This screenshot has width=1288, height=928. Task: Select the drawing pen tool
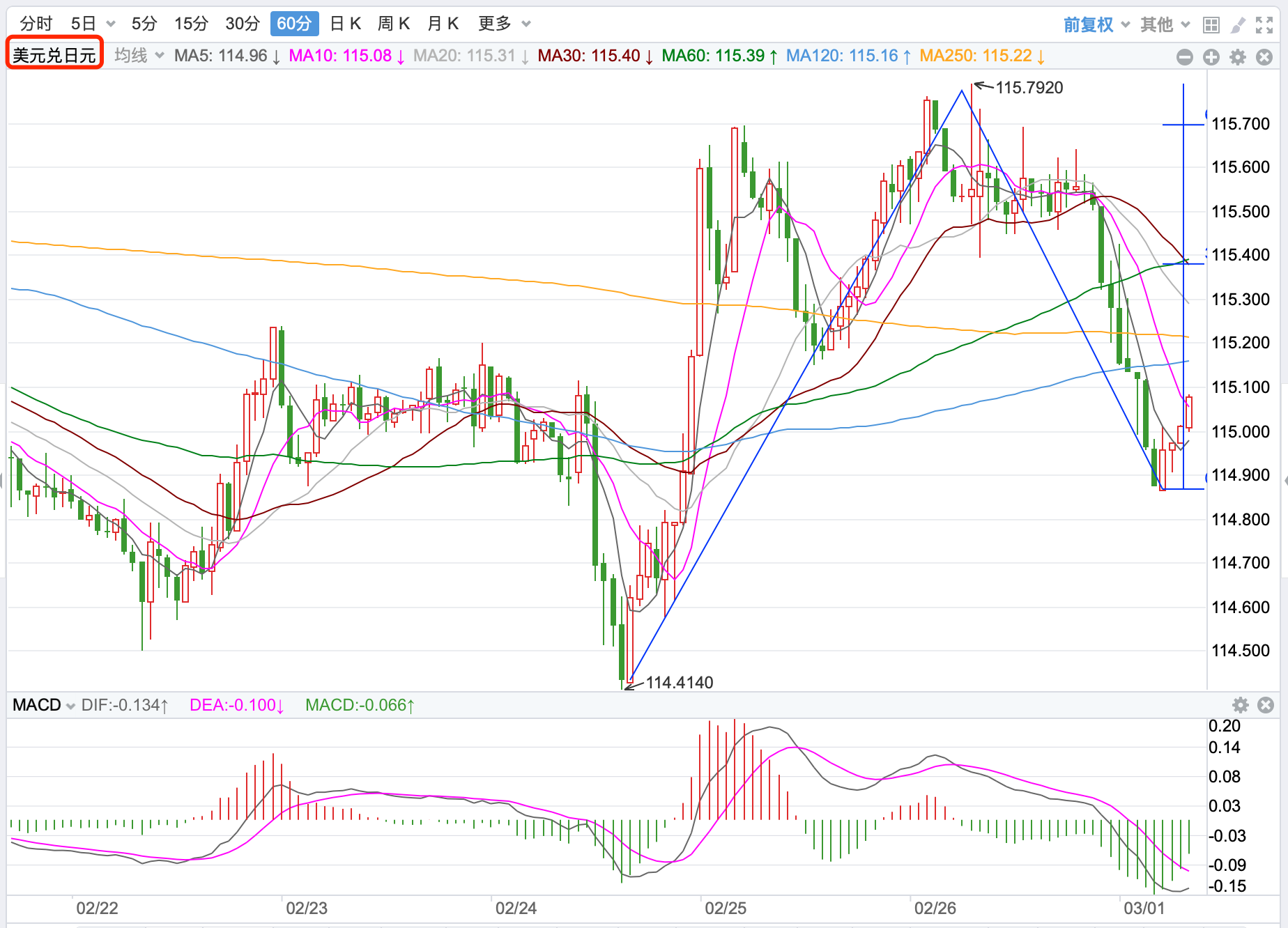point(1239,25)
